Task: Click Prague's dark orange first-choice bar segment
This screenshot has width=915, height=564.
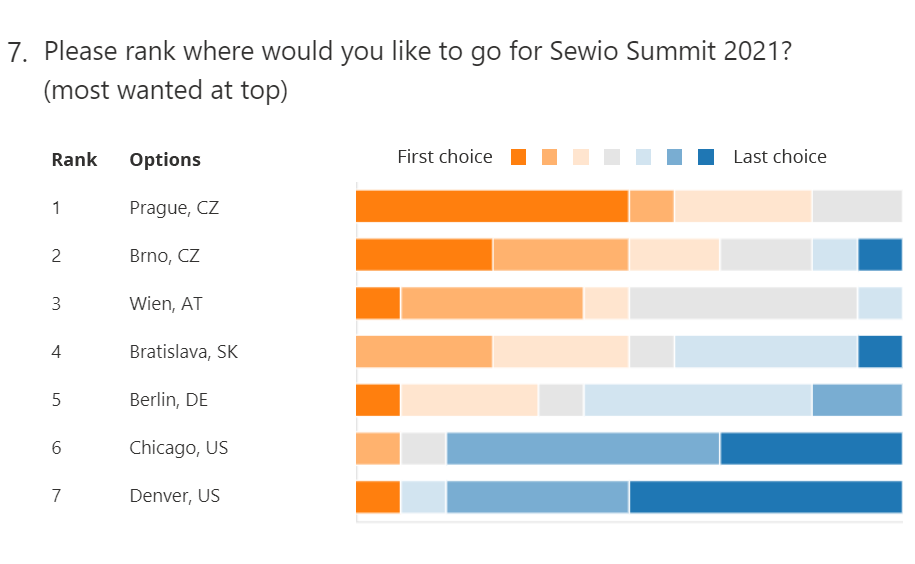Action: pos(492,206)
